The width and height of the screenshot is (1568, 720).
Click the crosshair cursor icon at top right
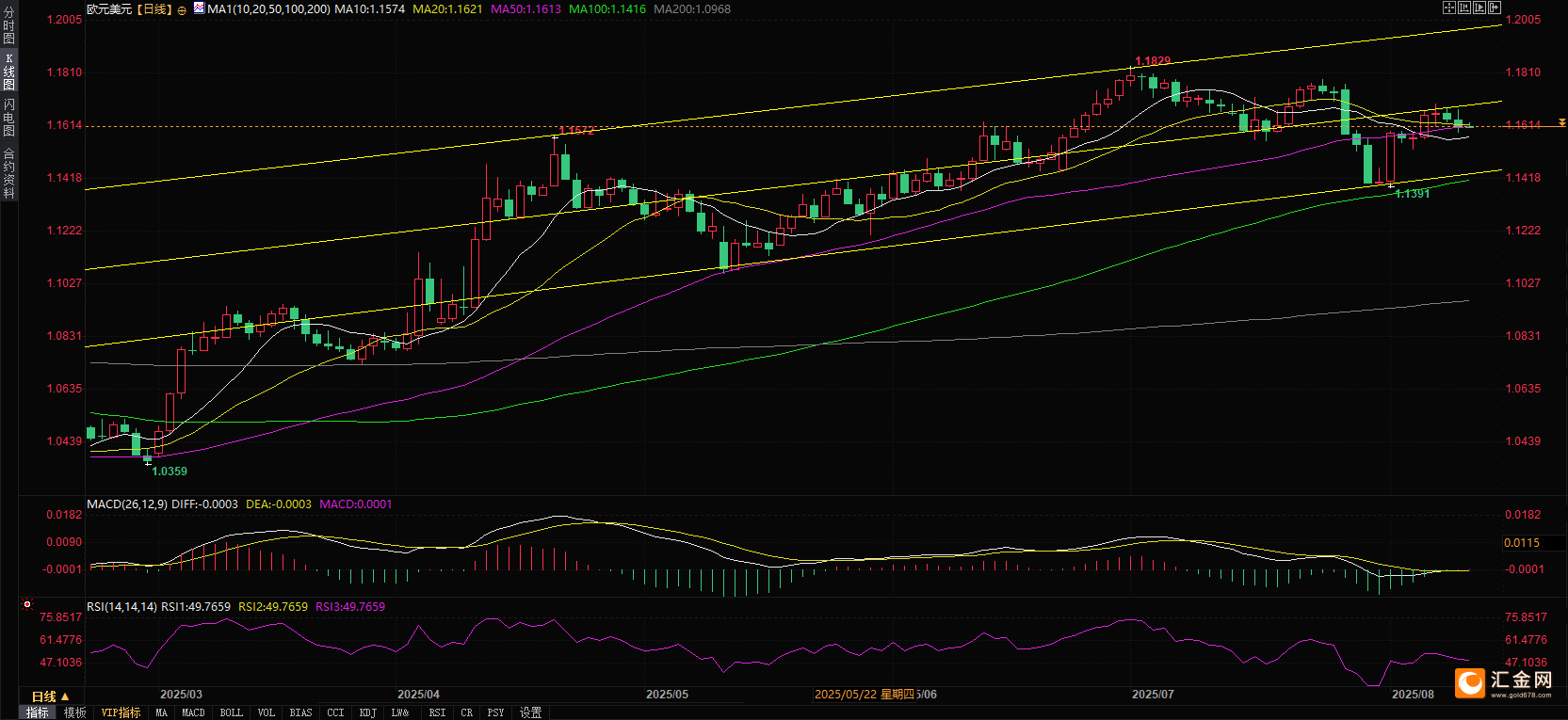[x=1449, y=8]
